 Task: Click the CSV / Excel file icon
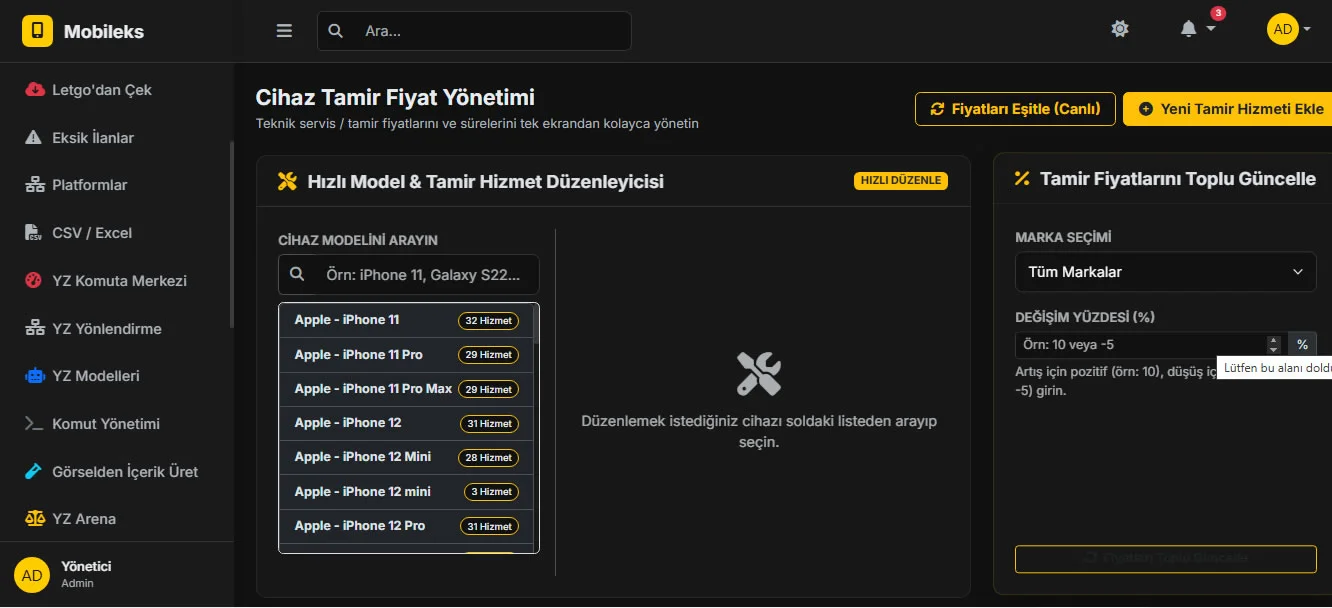point(35,233)
